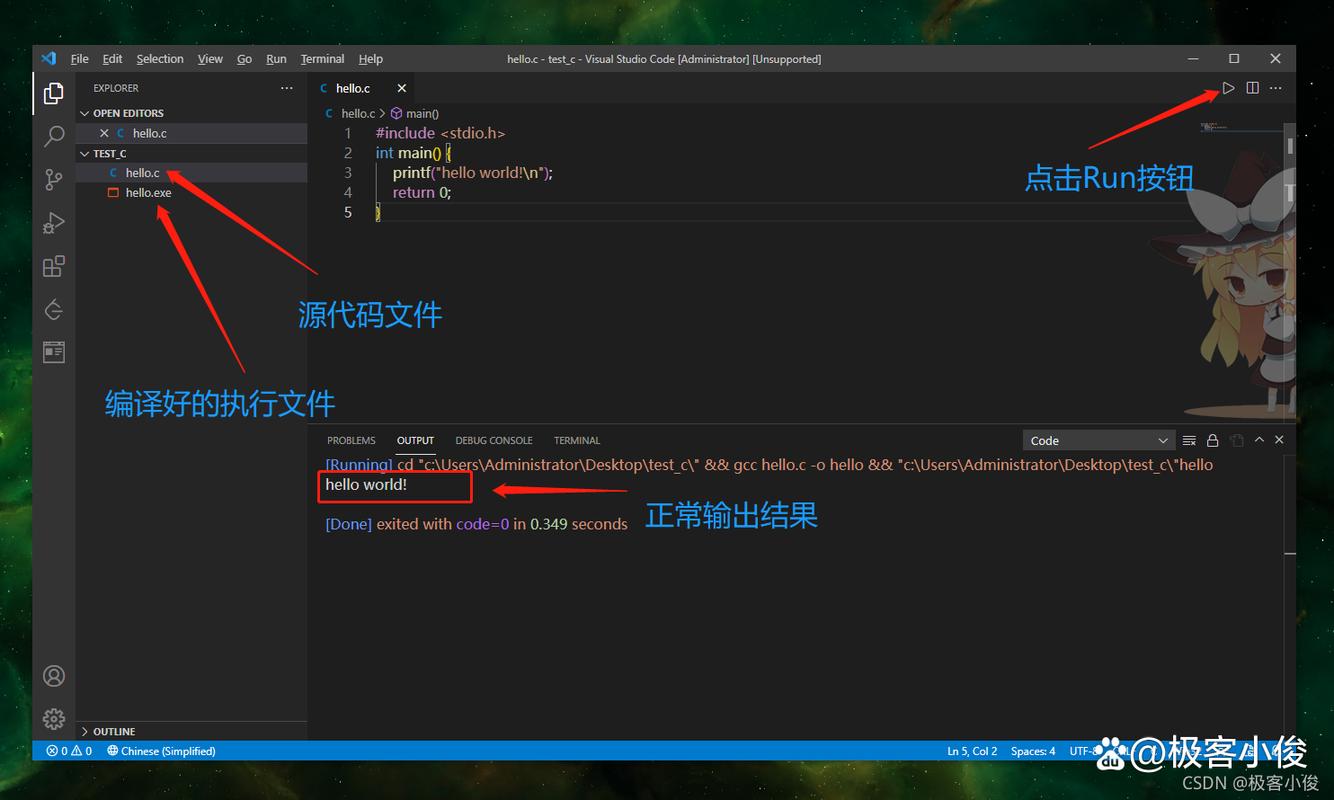
Task: Open the Search view in the Activity Bar
Action: tap(53, 135)
